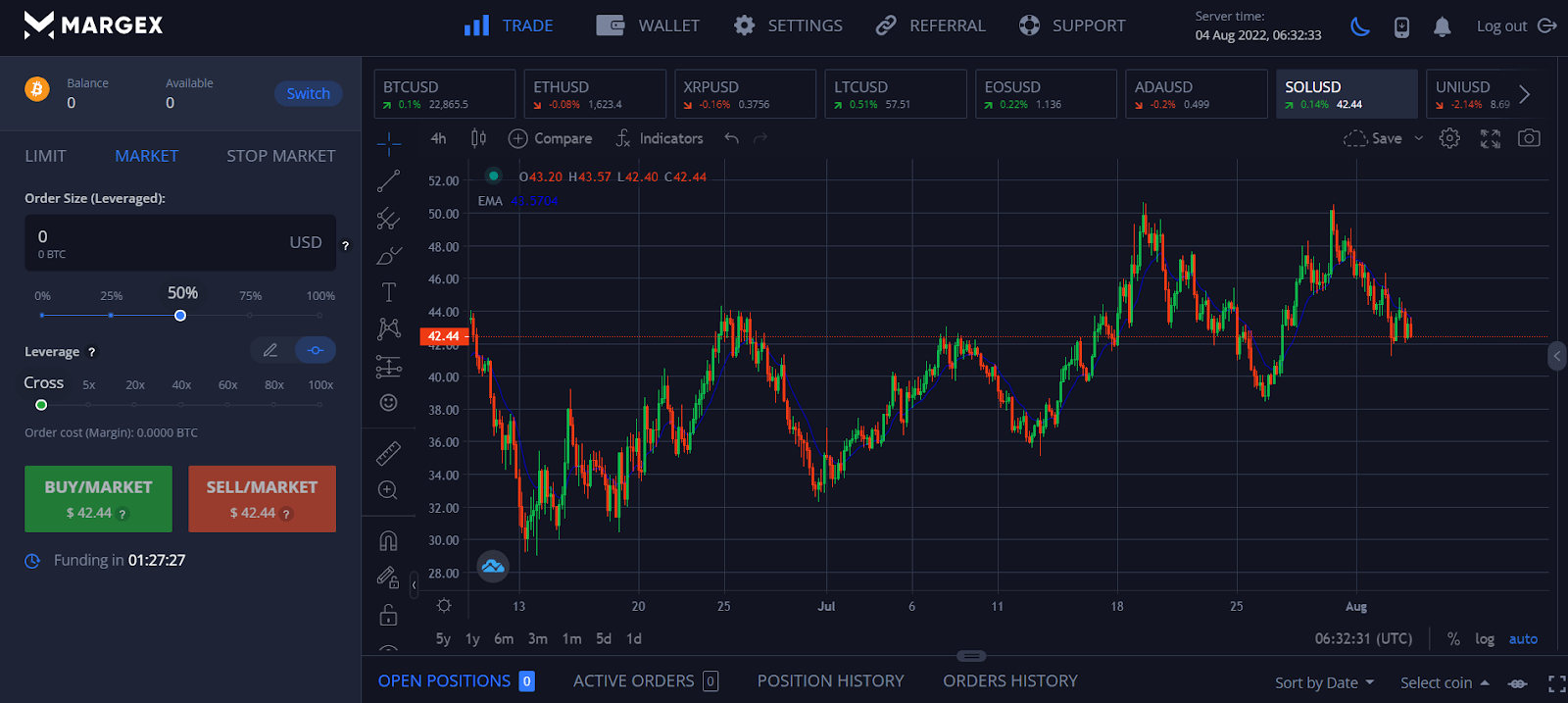
Task: Toggle dark mode with the moon icon
Action: click(1360, 26)
